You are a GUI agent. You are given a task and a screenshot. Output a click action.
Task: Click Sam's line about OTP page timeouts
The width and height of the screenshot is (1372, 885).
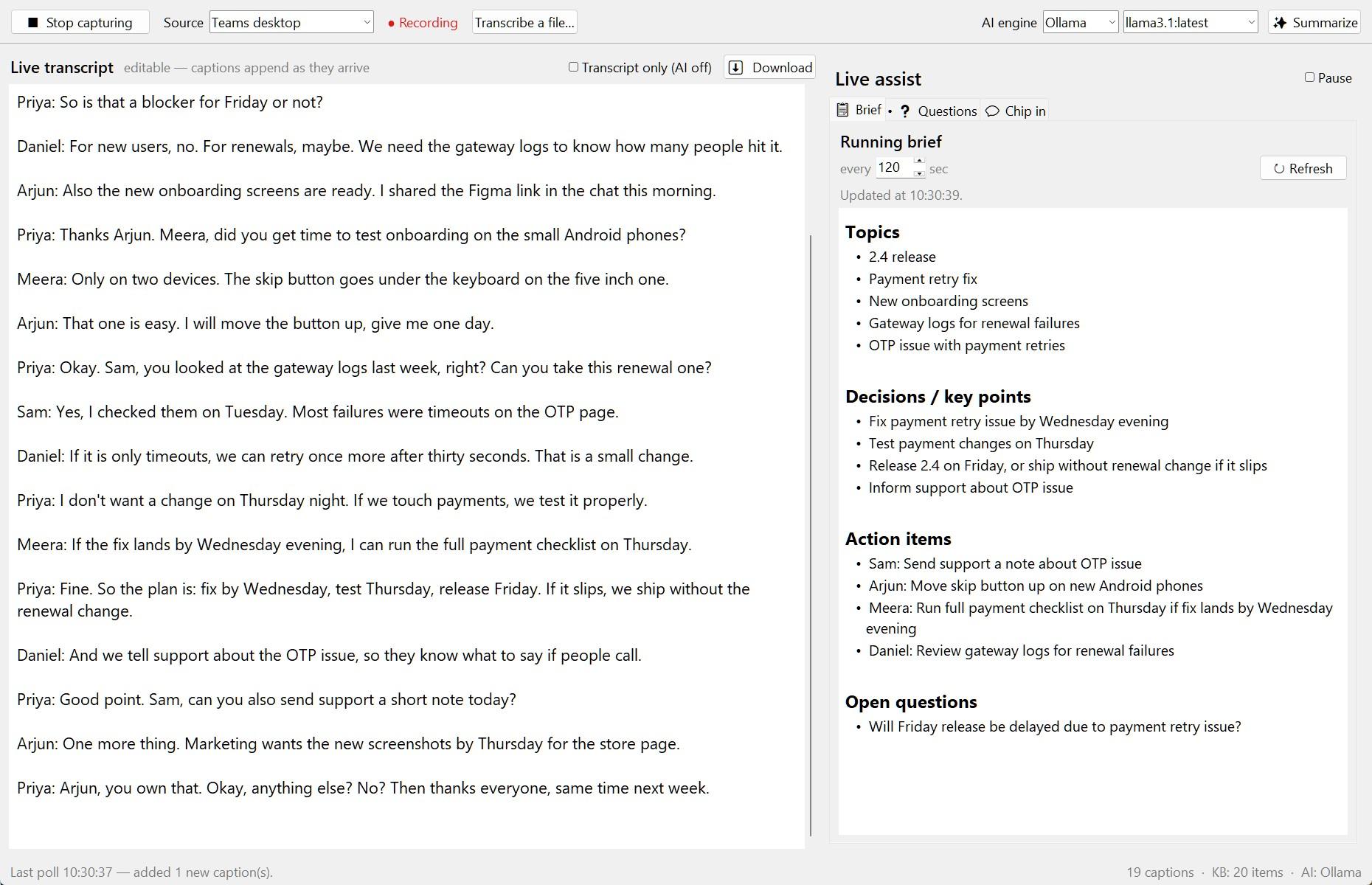click(x=318, y=412)
